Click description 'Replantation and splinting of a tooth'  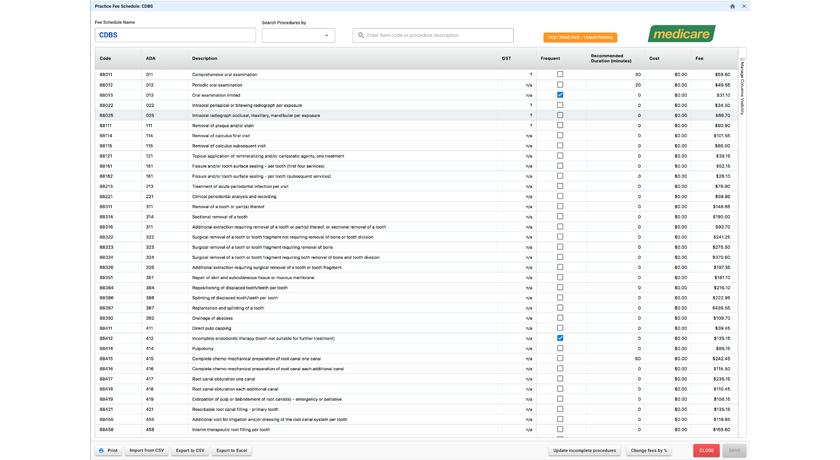tap(228, 308)
